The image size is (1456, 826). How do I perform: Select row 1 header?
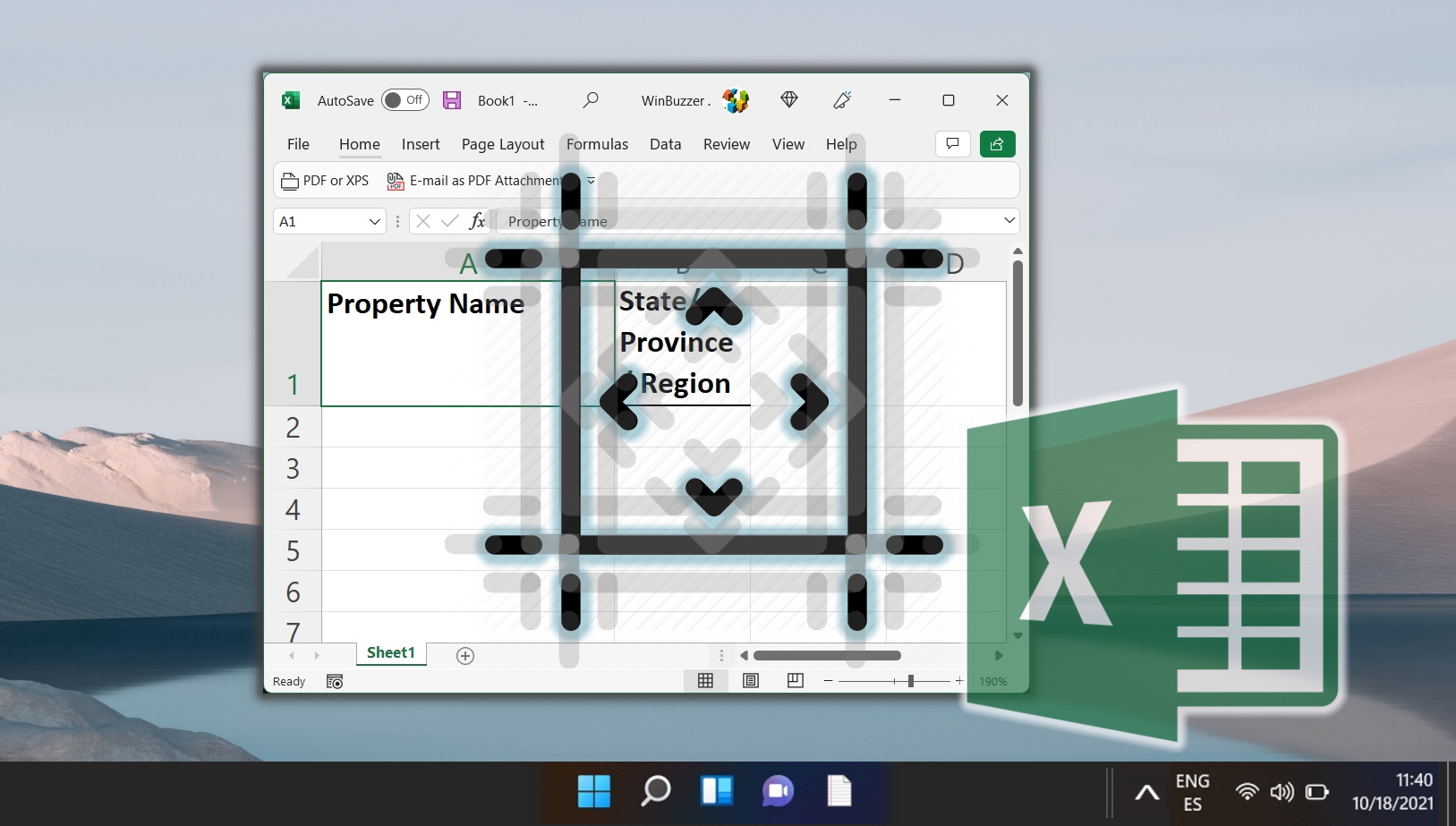(293, 345)
